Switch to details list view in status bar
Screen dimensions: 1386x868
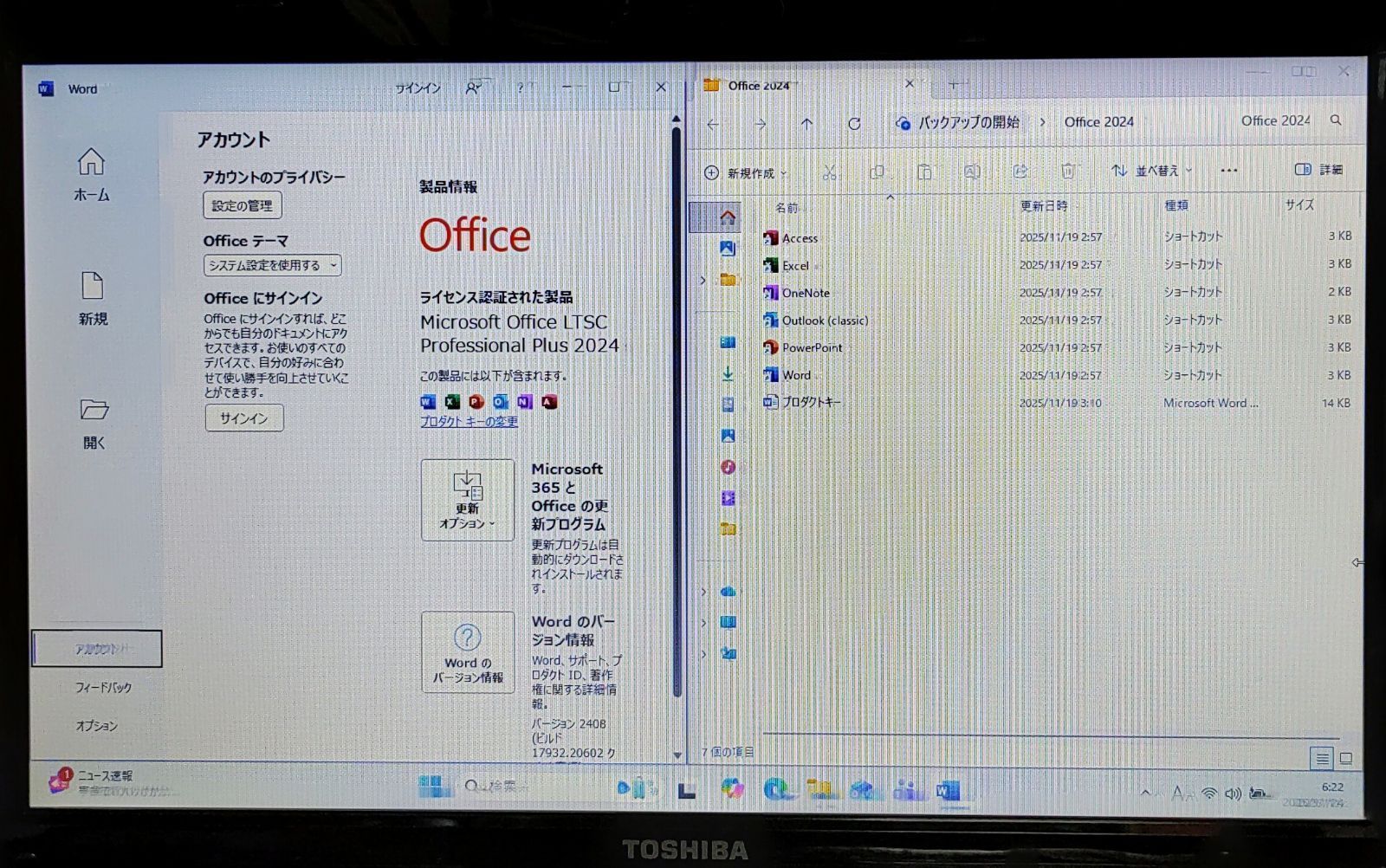tap(1322, 759)
